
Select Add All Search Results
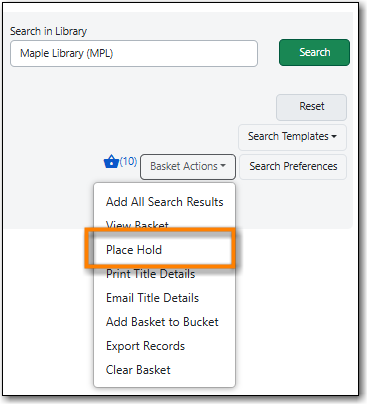click(165, 202)
